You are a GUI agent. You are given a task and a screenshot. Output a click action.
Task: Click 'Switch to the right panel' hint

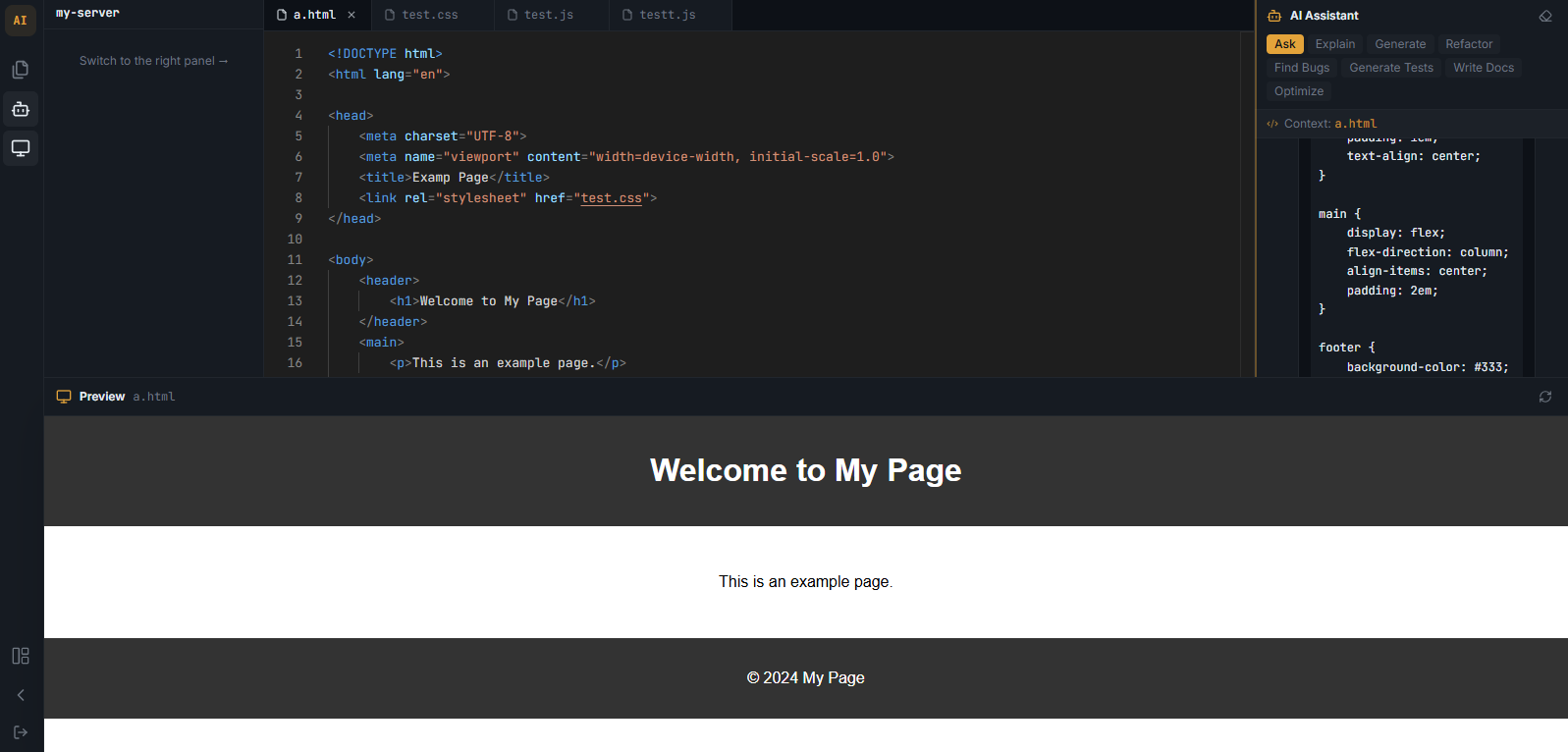(x=154, y=61)
